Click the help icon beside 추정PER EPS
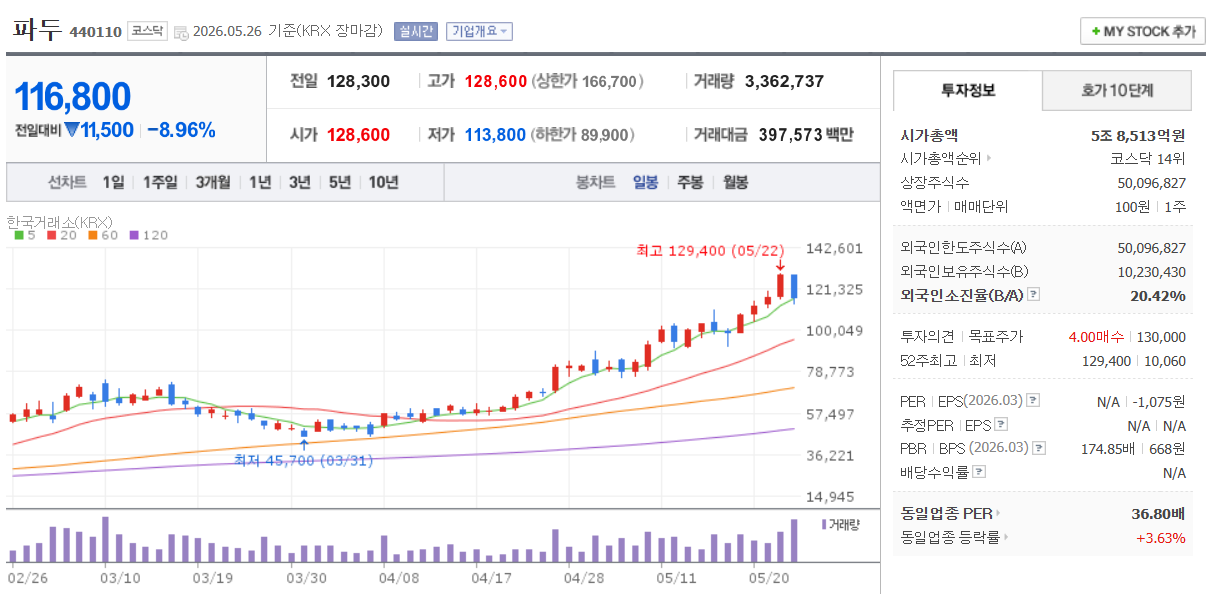This screenshot has height=594, width=1219. pyautogui.click(x=1000, y=425)
